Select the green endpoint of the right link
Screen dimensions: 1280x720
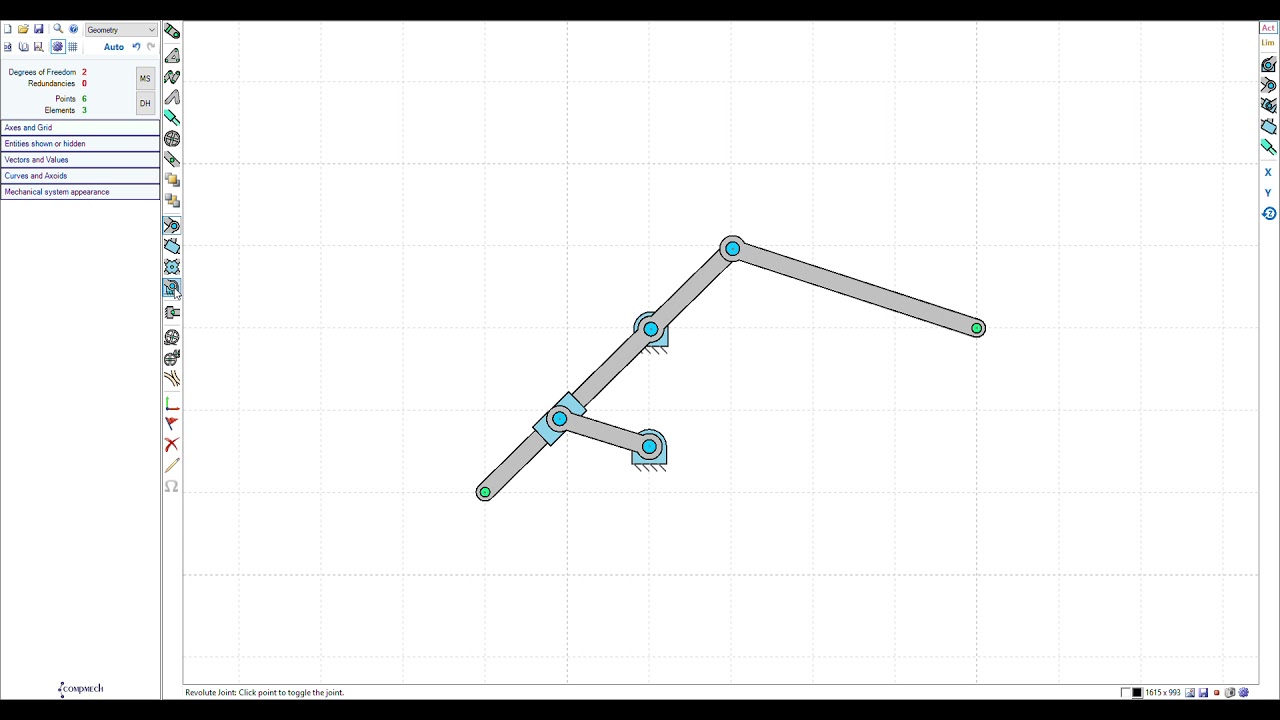coord(977,328)
